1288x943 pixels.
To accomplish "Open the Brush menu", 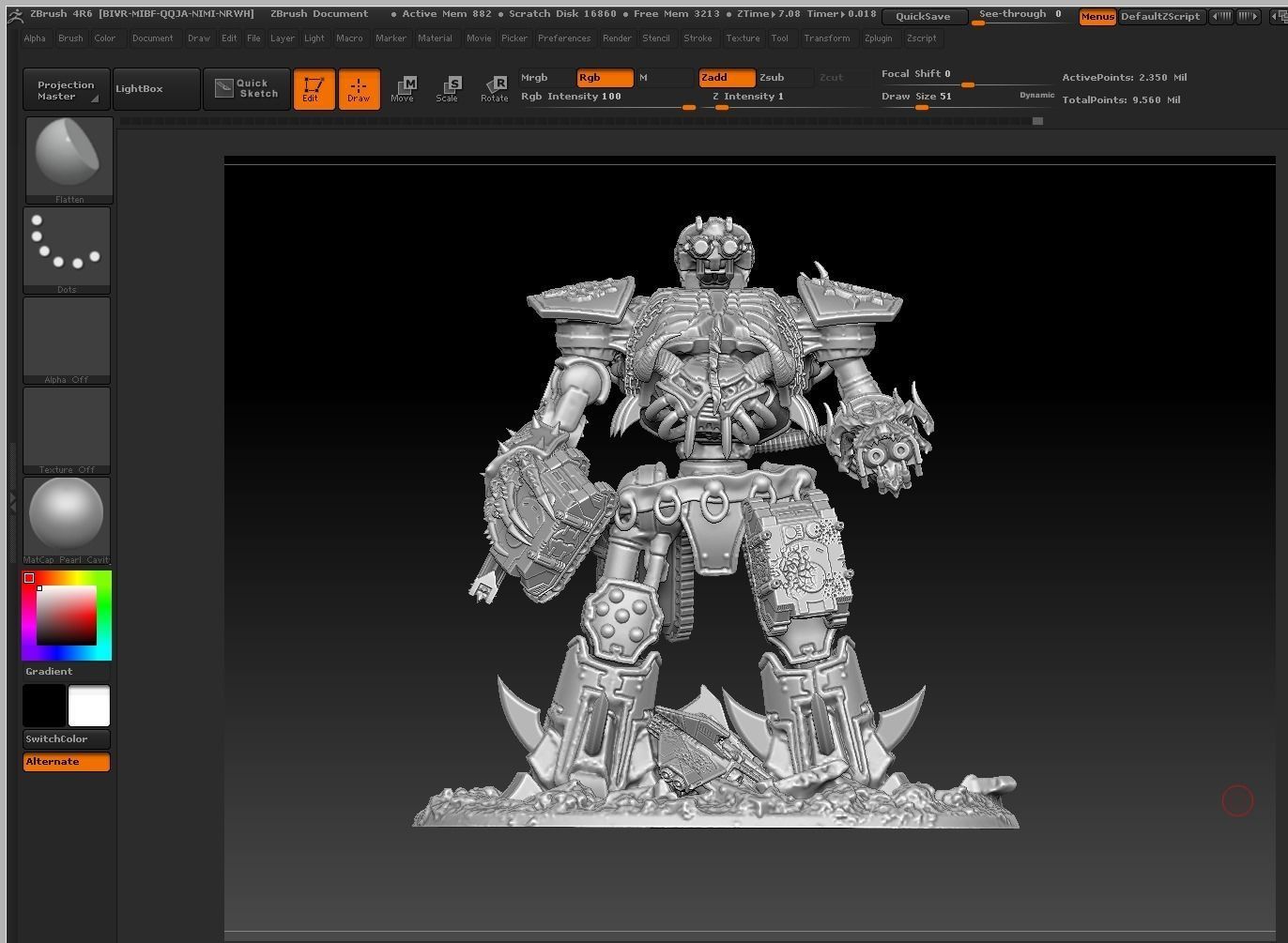I will pos(70,38).
